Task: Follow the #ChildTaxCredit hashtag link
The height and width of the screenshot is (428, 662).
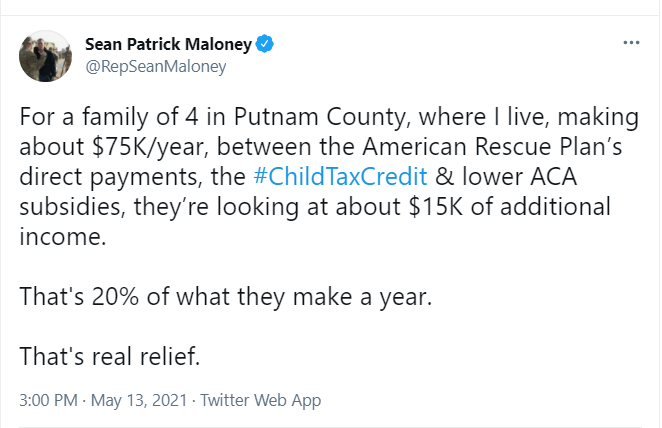Action: coord(340,176)
